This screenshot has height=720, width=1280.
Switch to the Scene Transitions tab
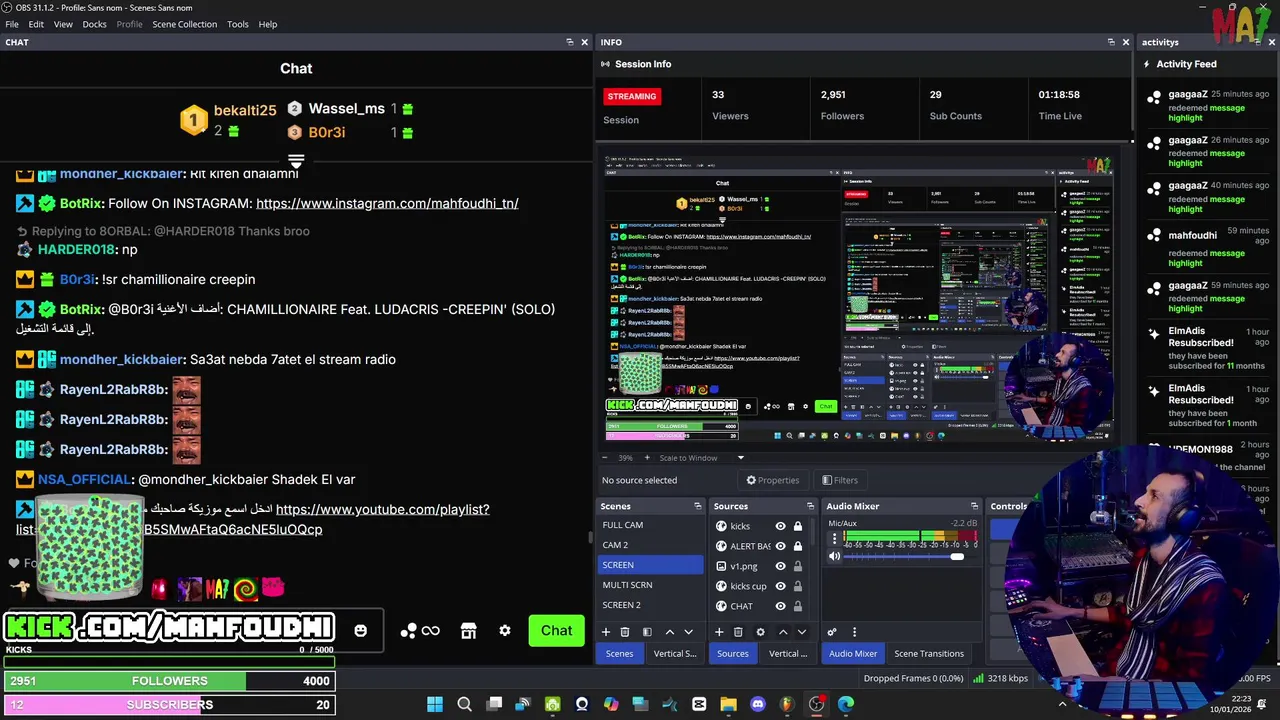[929, 653]
